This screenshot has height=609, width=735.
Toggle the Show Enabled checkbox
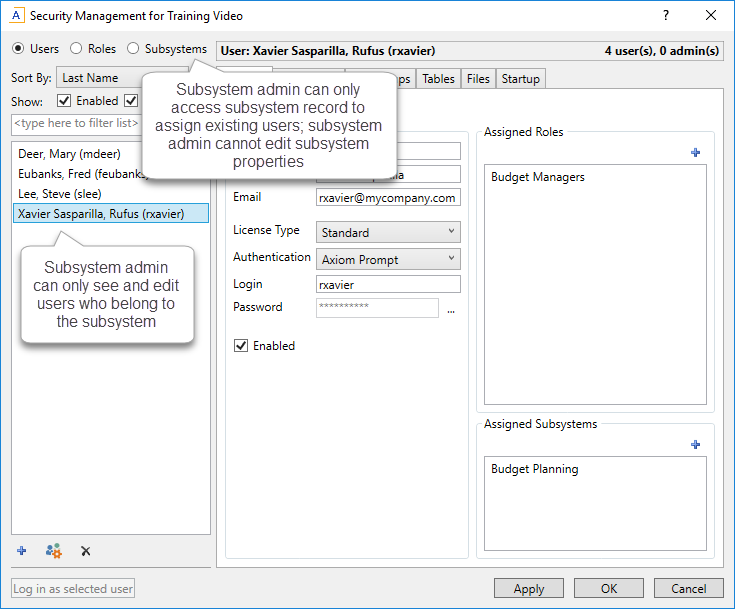tap(65, 101)
